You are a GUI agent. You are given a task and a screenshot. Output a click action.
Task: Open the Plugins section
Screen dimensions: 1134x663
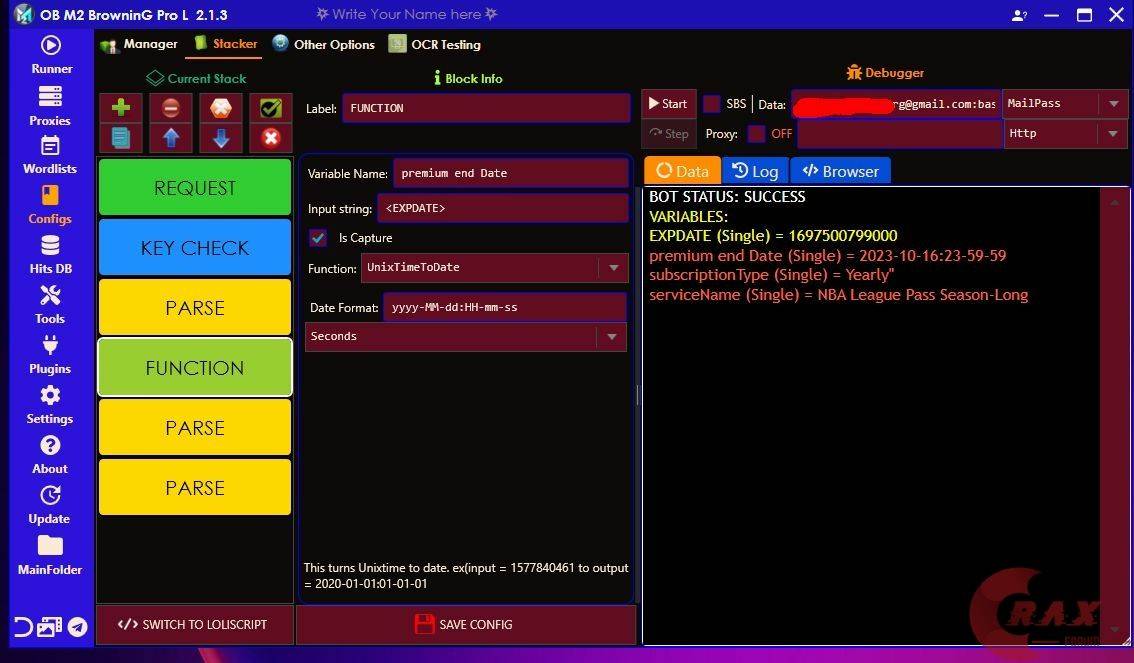tap(50, 354)
